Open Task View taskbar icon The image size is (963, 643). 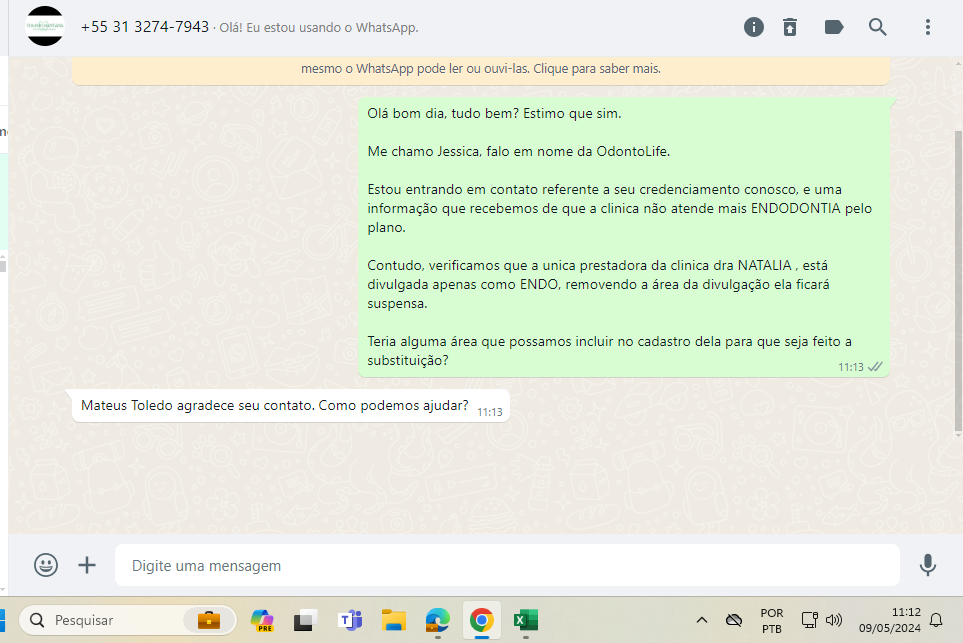[305, 621]
